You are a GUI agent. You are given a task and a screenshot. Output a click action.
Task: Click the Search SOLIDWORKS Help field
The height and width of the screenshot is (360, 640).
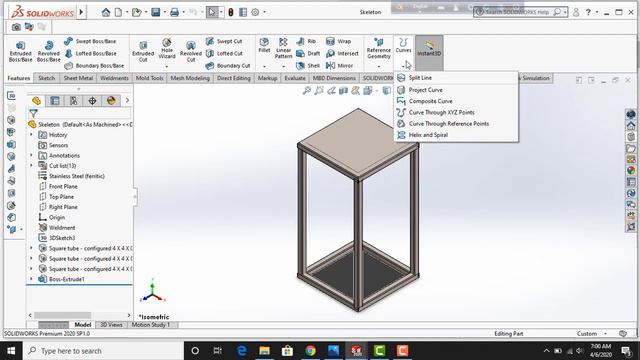[517, 12]
